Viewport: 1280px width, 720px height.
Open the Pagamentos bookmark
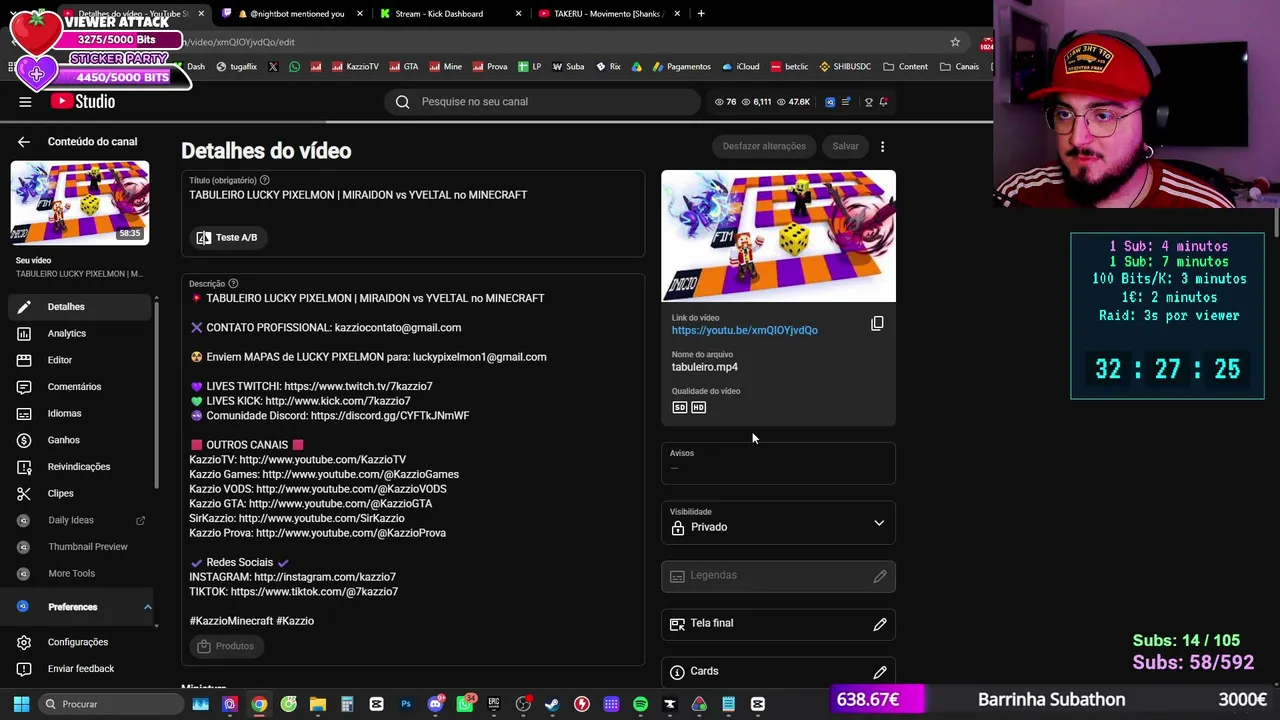[x=681, y=67]
